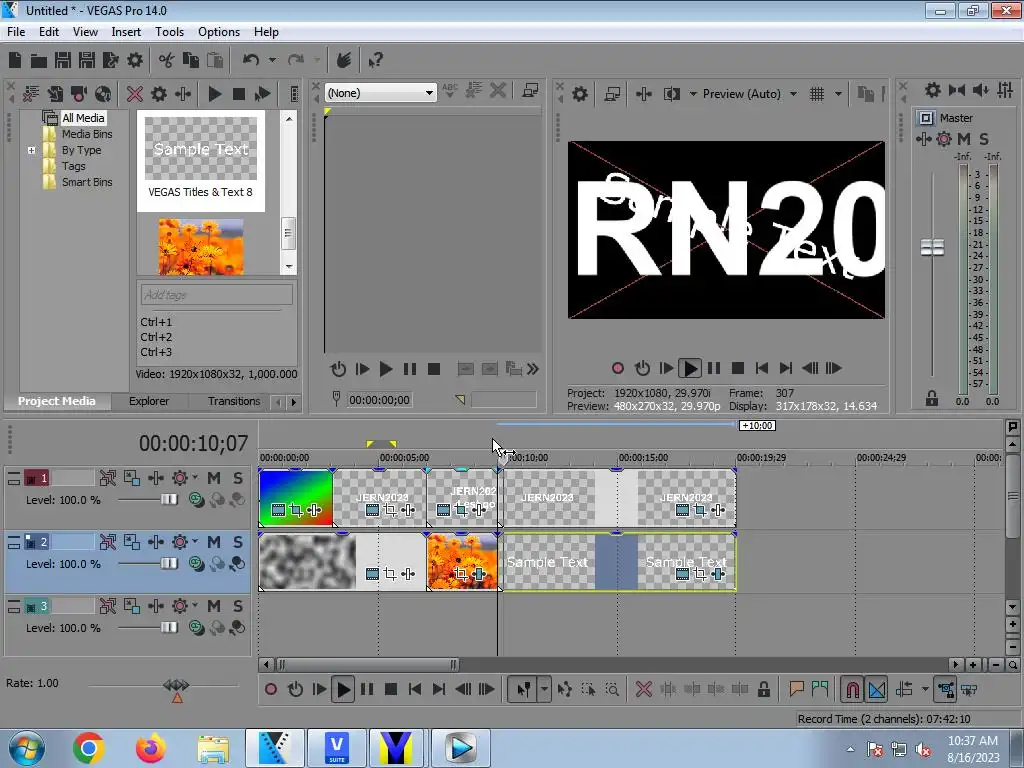Solo video track 2

tap(238, 542)
